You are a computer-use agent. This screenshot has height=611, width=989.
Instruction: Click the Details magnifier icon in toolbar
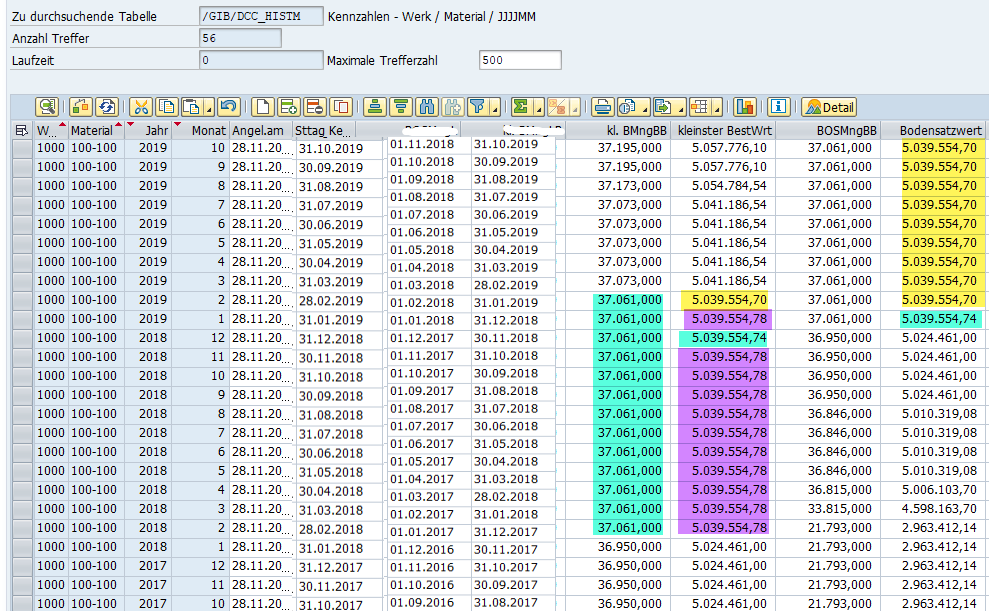tap(47, 107)
